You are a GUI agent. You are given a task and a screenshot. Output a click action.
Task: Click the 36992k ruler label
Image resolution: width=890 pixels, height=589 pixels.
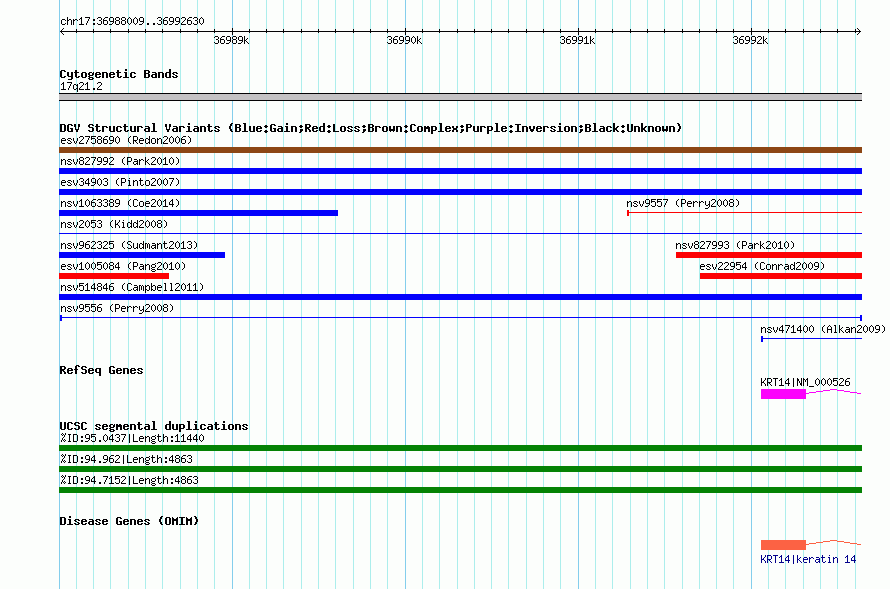750,40
